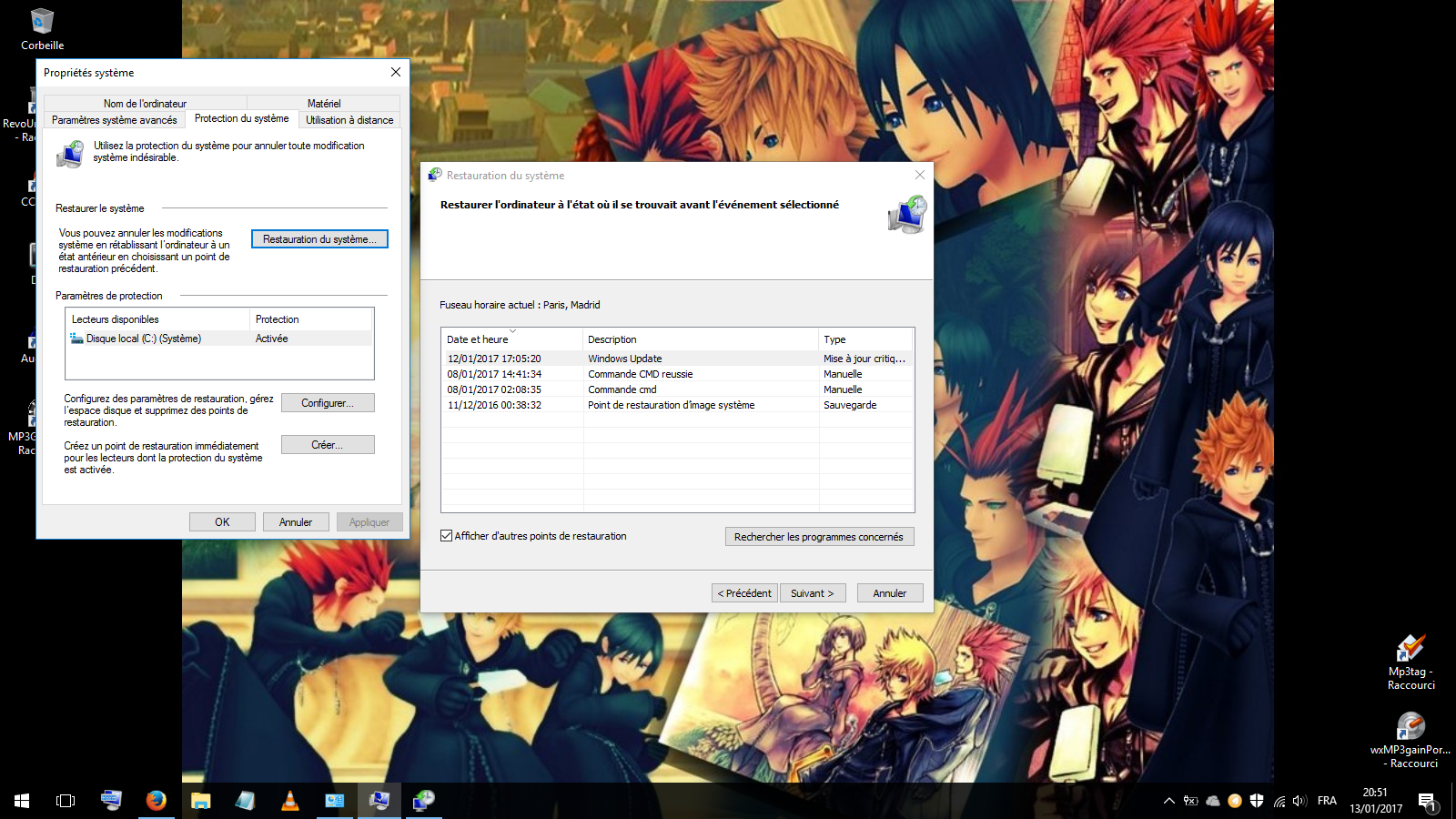Image resolution: width=1456 pixels, height=819 pixels.
Task: Click the FRA input language indicator
Action: pos(1327,801)
